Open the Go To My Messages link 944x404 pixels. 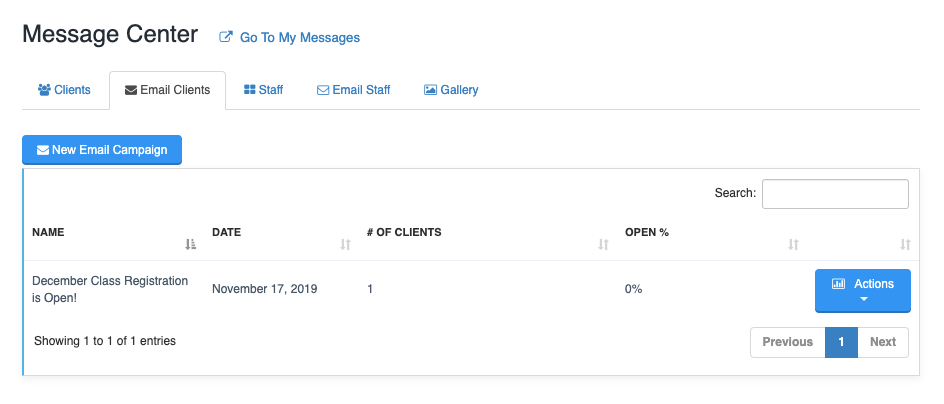(299, 38)
